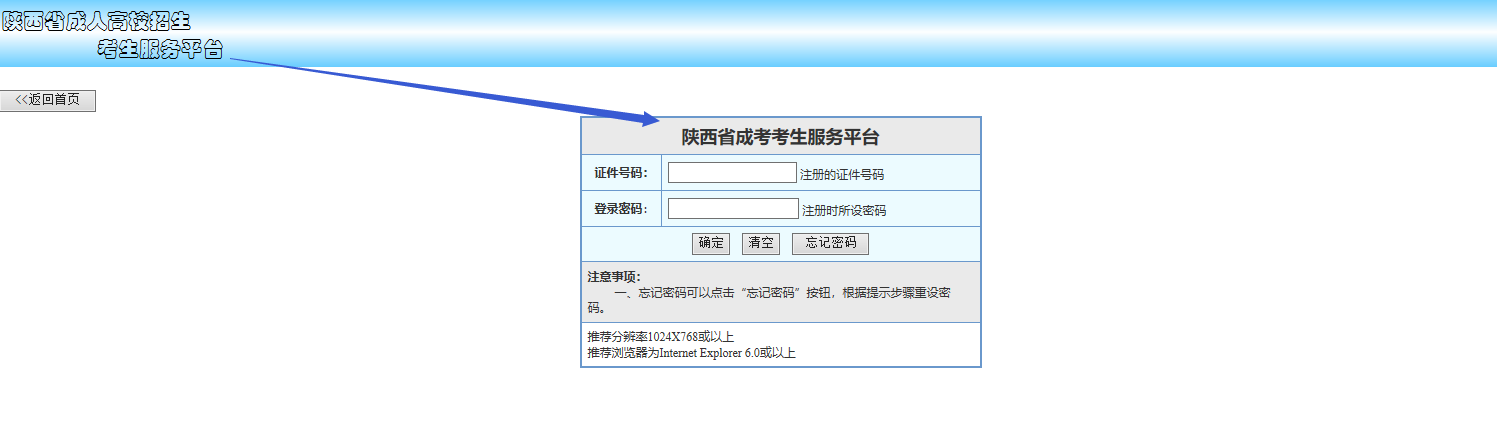Click the Internet Explorer 6.0 browser recommendation

(x=691, y=353)
